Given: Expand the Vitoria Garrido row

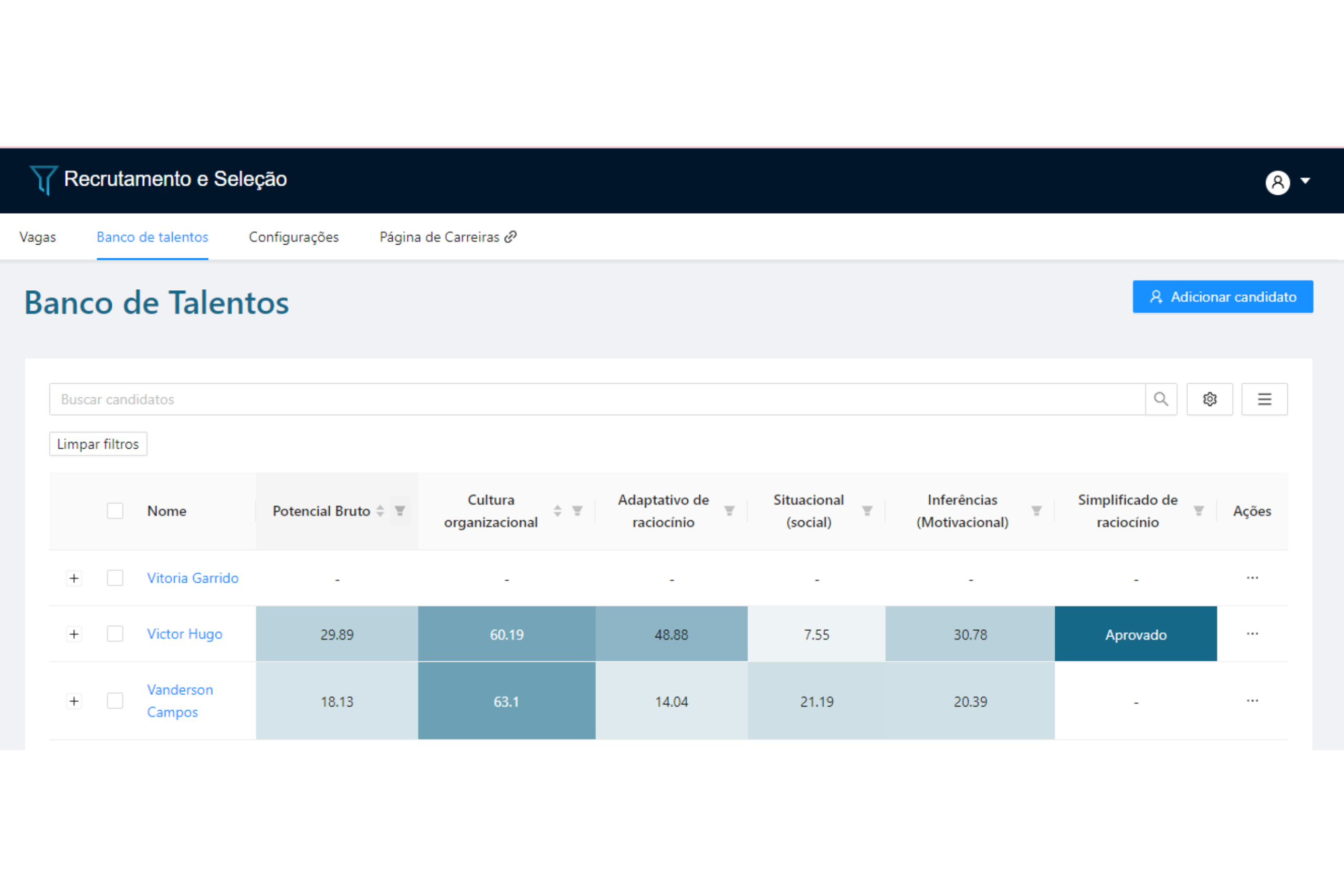Looking at the screenshot, I should 73,578.
